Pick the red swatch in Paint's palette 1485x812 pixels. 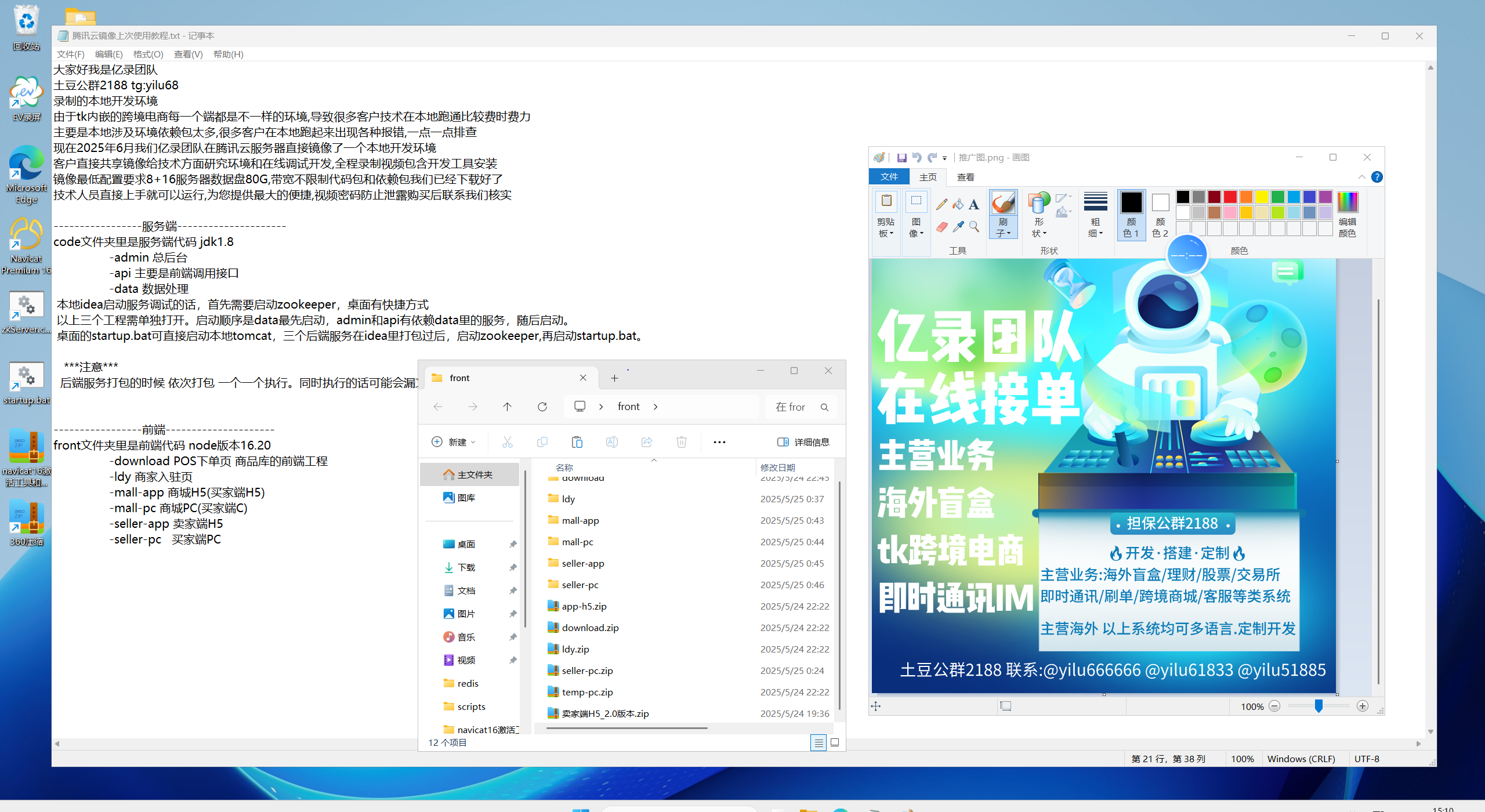click(1230, 197)
